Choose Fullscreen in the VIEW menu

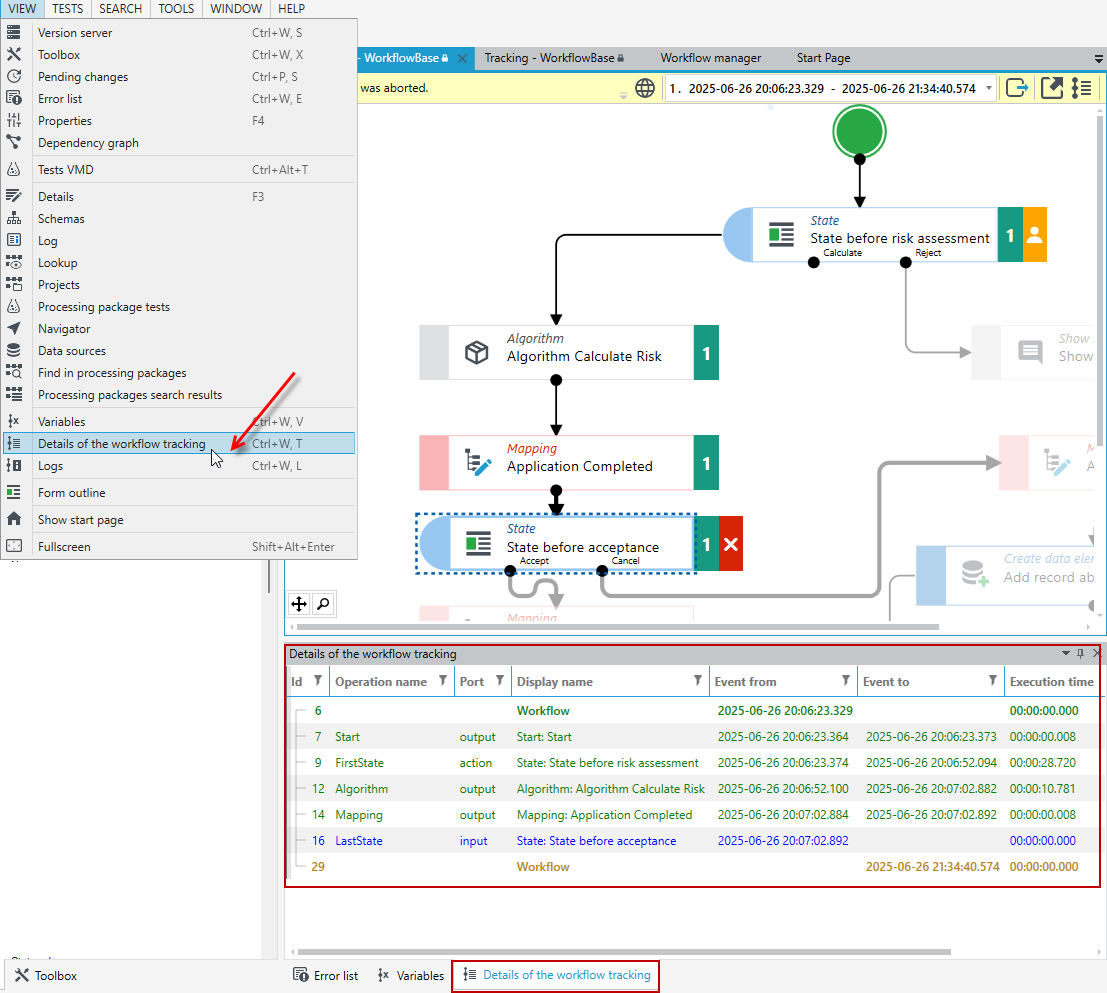pyautogui.click(x=179, y=546)
